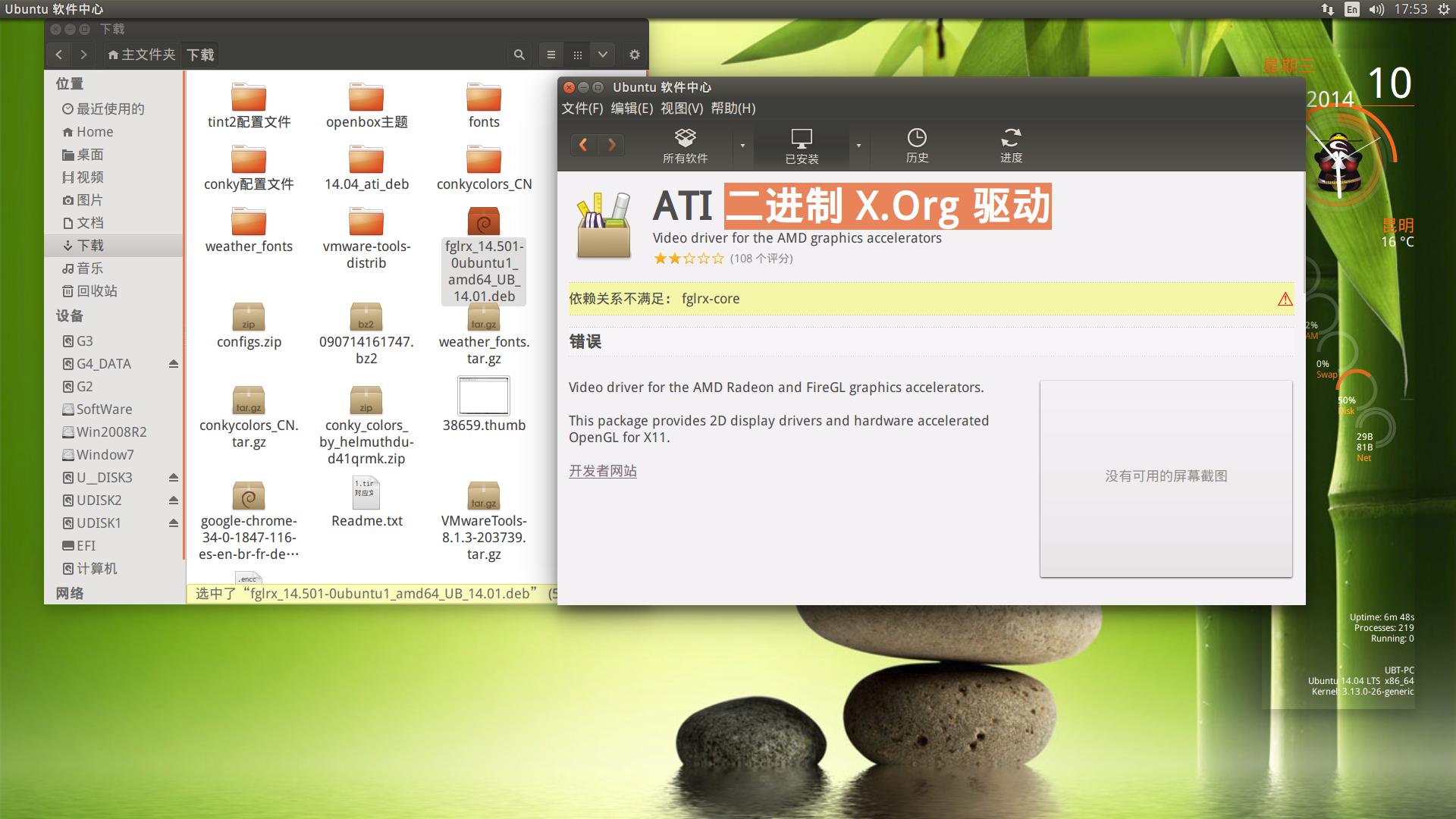The height and width of the screenshot is (819, 1456).
Task: Go back in Software Center
Action: (x=583, y=144)
